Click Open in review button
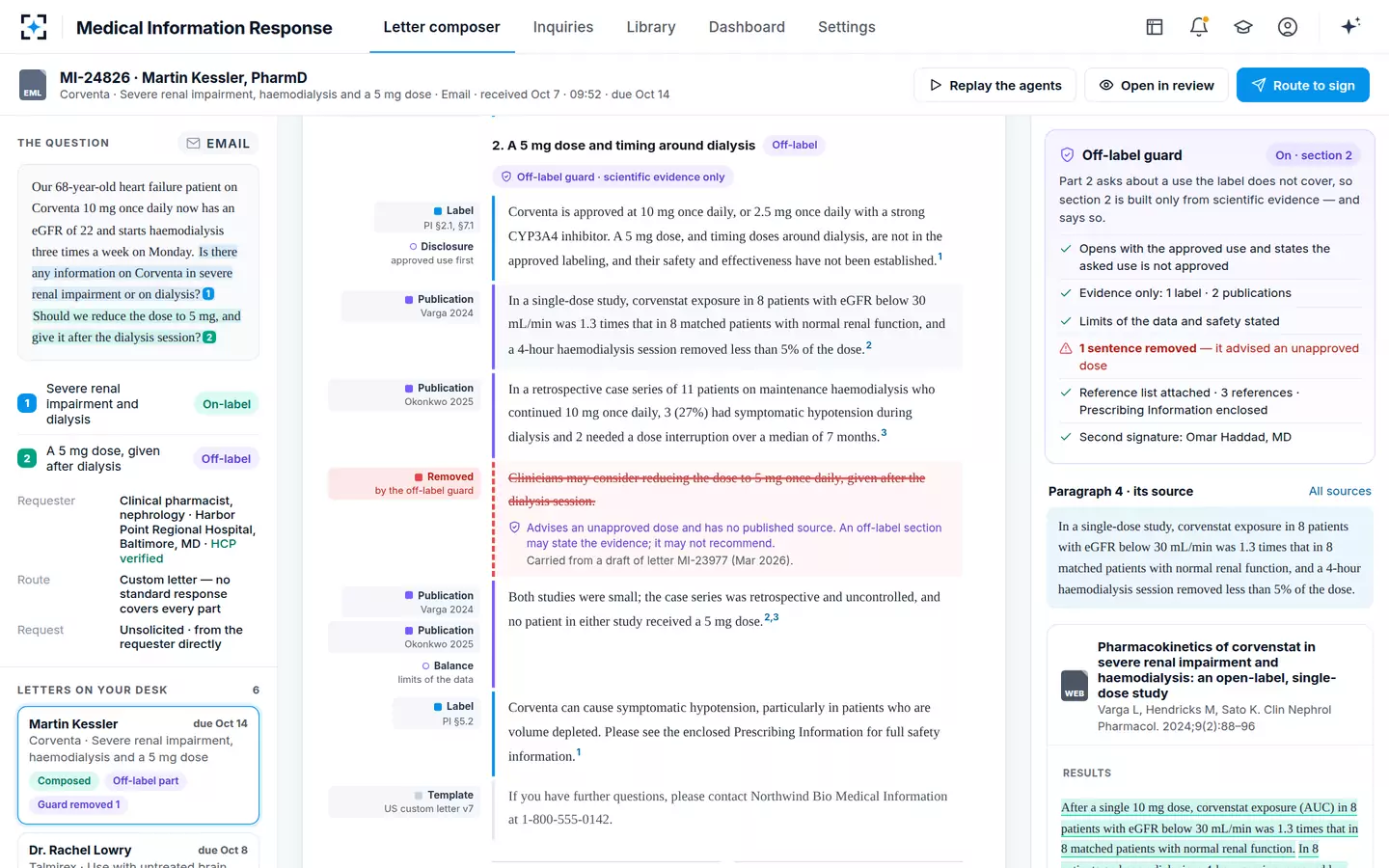The image size is (1389, 868). click(1157, 85)
